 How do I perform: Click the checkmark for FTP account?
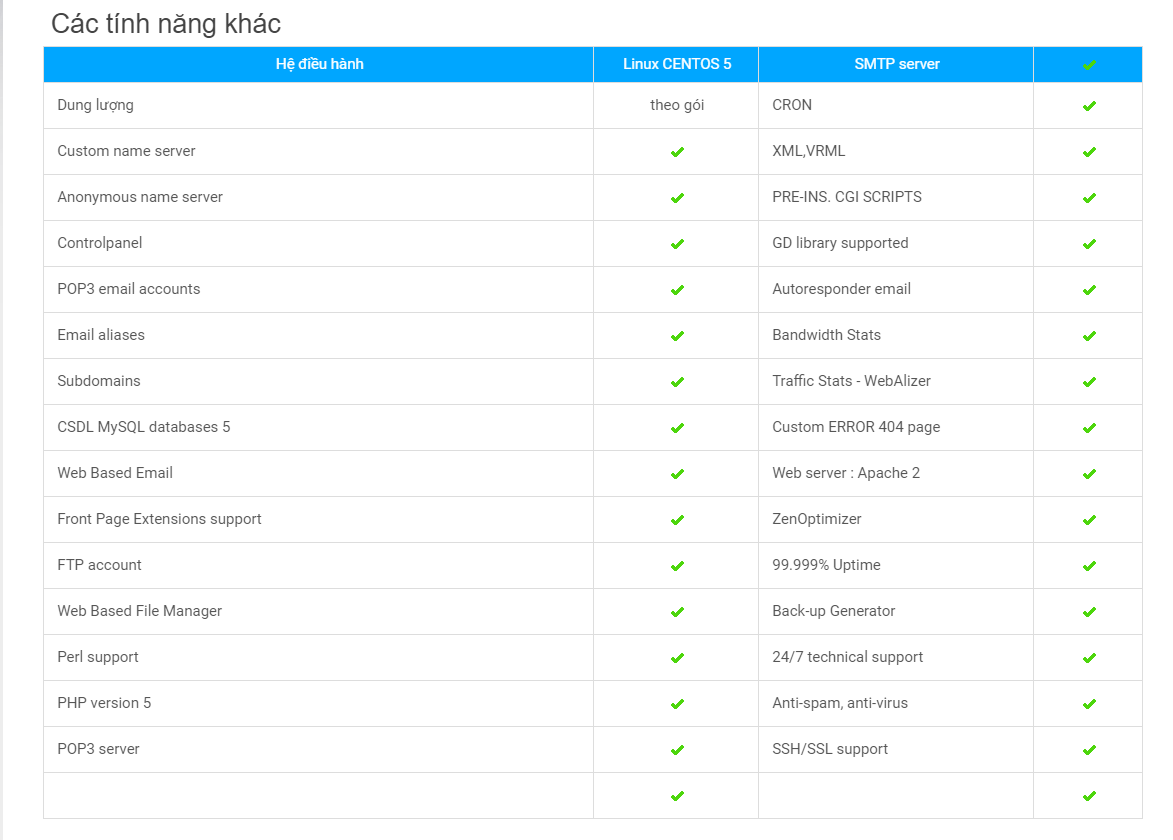click(x=677, y=566)
